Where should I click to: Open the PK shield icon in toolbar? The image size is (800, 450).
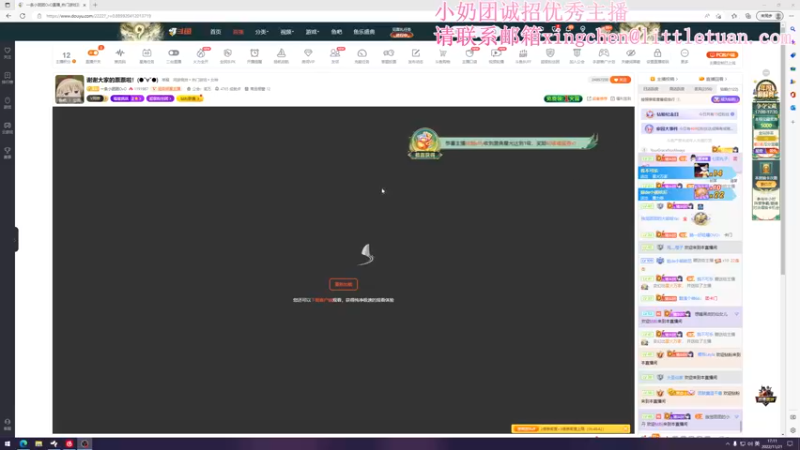pos(228,53)
